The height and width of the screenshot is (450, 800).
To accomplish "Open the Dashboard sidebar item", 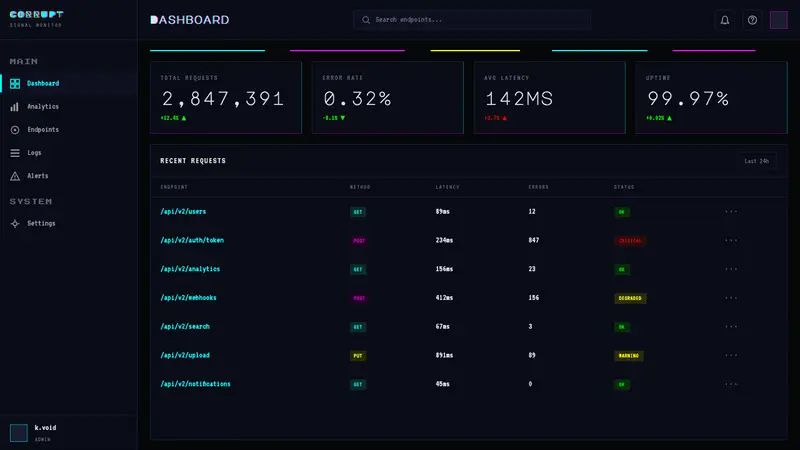I will pos(68,83).
